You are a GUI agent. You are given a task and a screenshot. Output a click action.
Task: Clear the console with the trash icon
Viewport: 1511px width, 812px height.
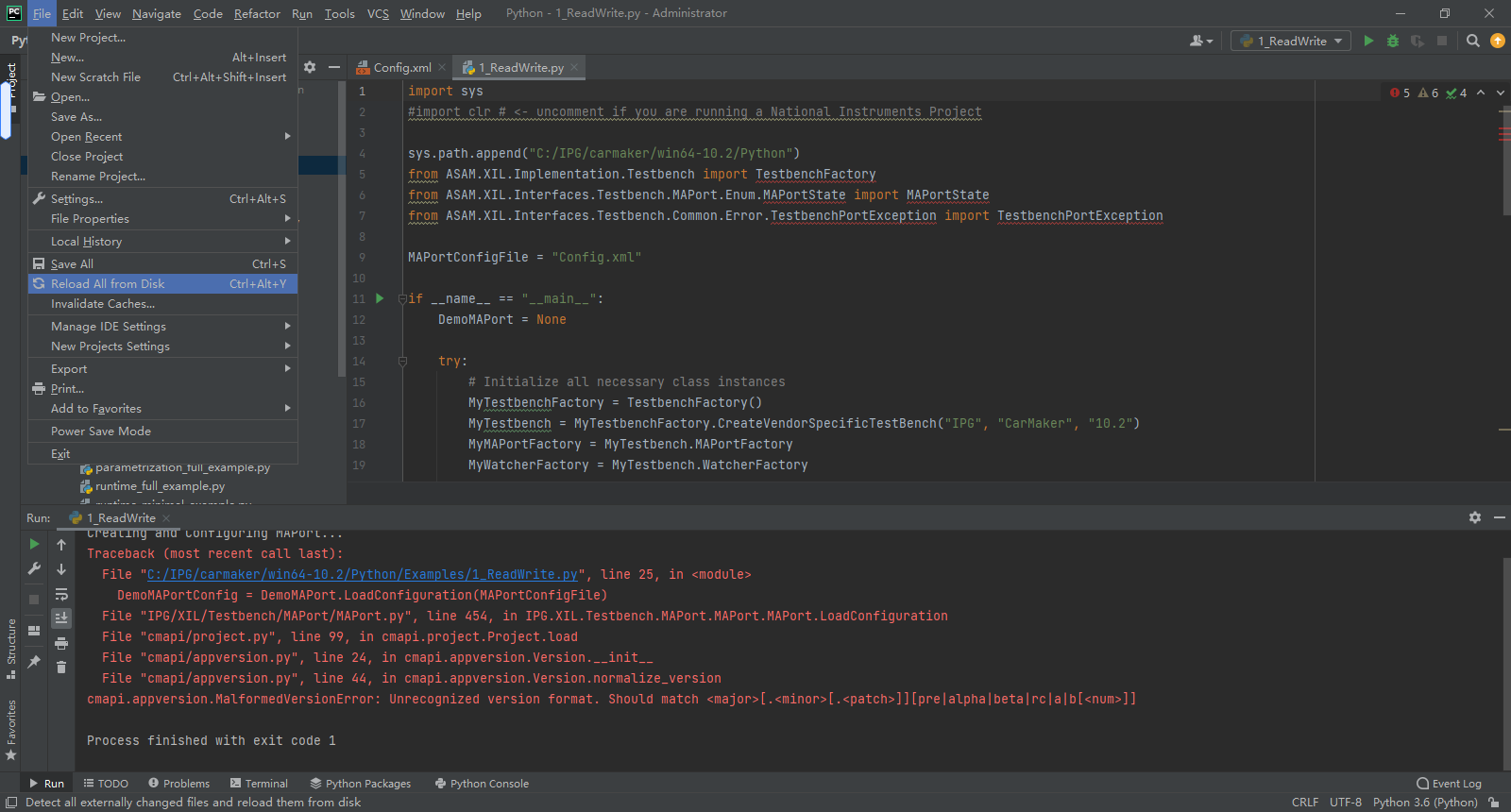(x=61, y=668)
